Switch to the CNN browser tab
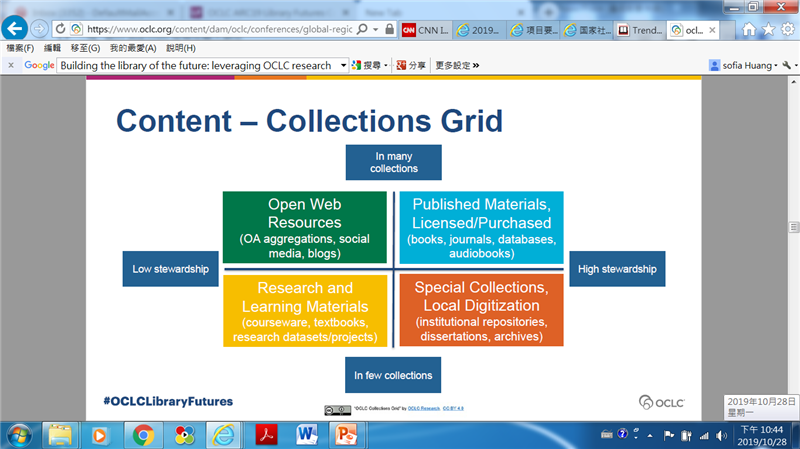800x449 pixels. tap(421, 30)
